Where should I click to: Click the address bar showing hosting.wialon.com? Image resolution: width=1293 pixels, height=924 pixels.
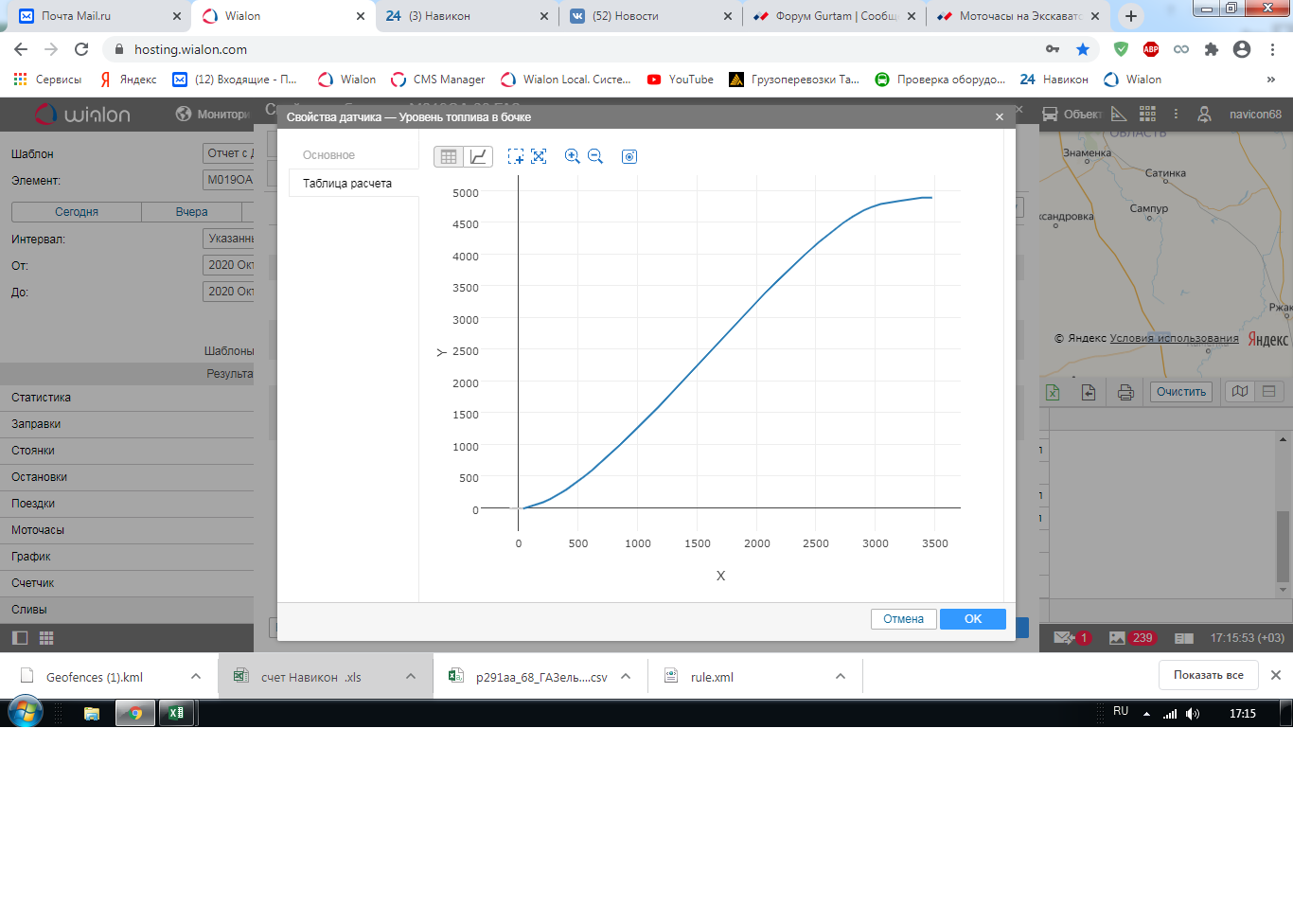[x=568, y=49]
